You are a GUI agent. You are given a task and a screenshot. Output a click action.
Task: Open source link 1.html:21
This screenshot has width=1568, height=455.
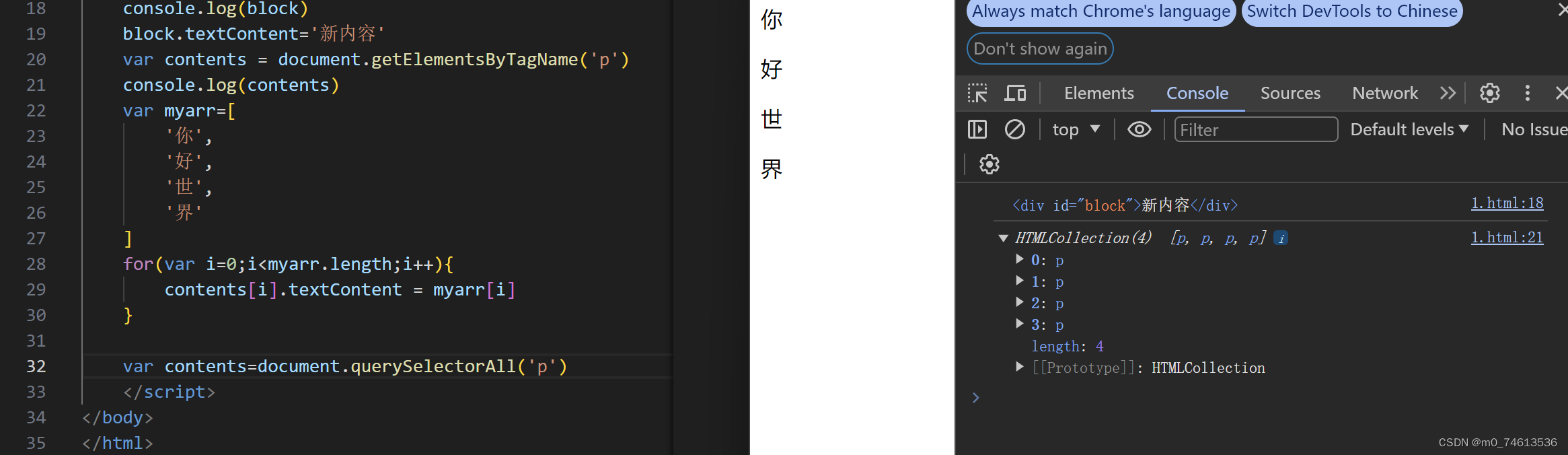(1507, 238)
